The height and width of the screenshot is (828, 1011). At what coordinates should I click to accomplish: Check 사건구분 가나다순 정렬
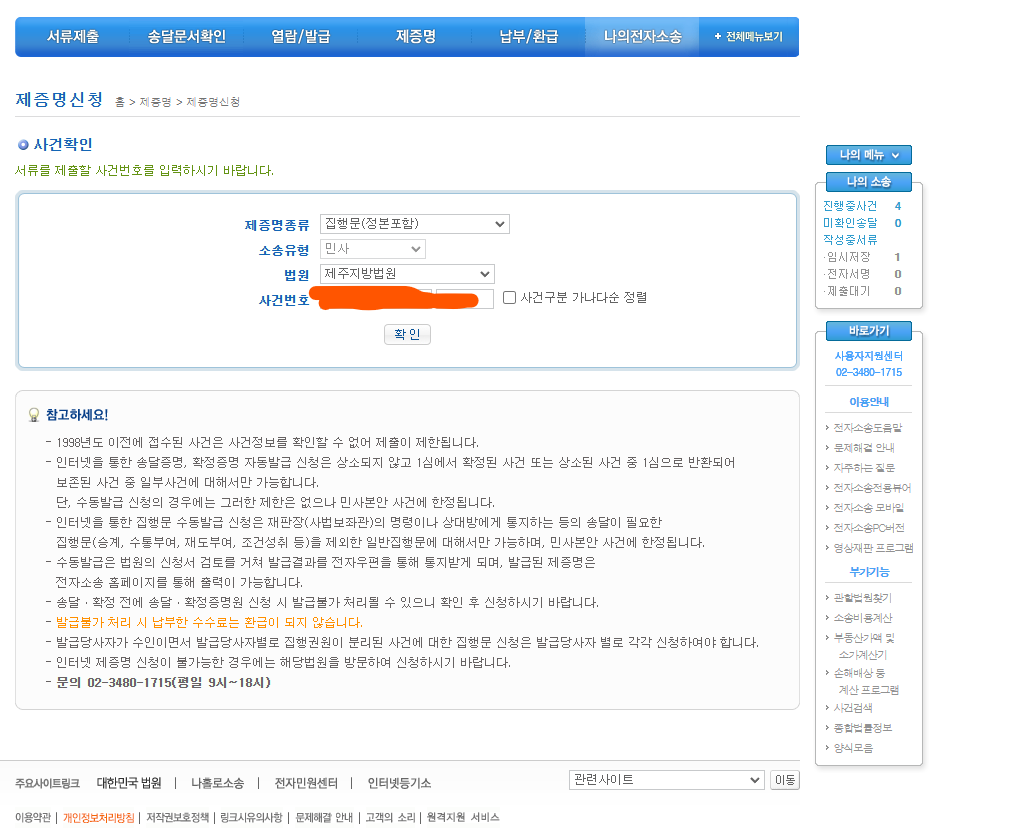tap(509, 297)
